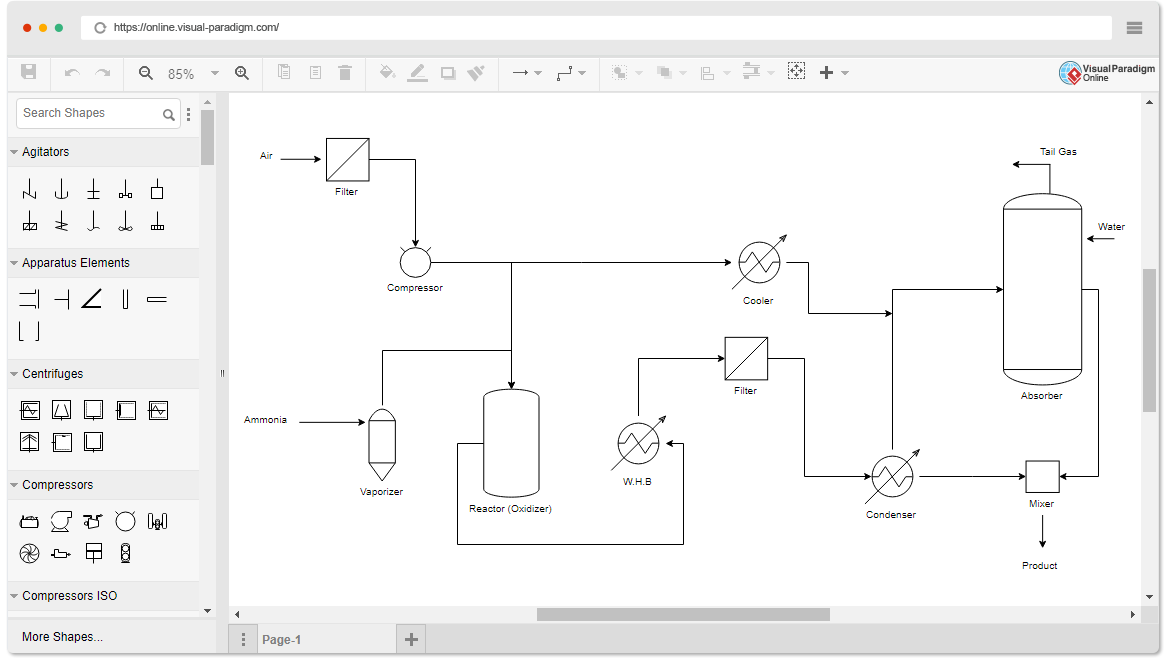This screenshot has height=665, width=1170.
Task: Select the Mixer square shape
Action: (1042, 477)
